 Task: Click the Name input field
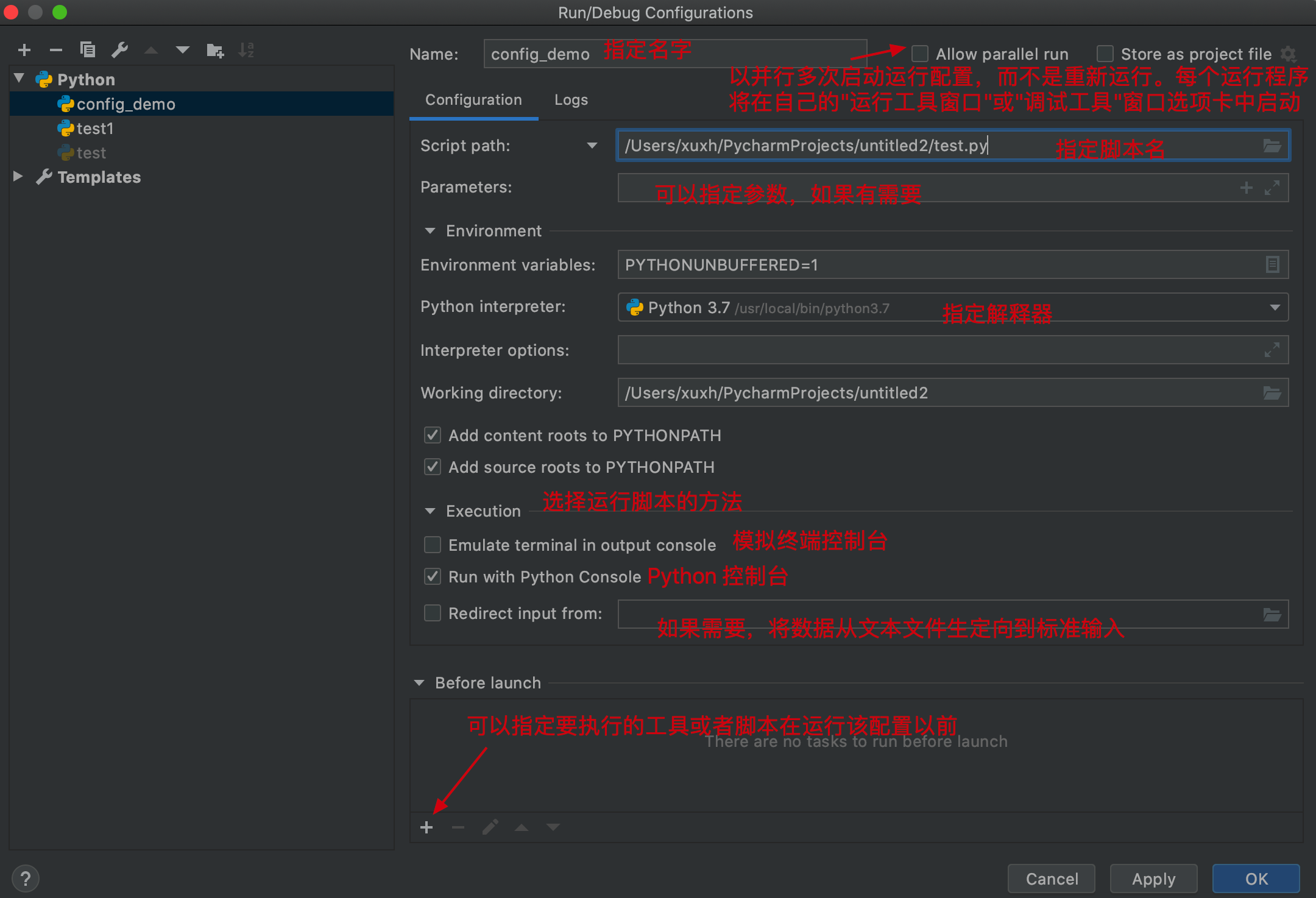pyautogui.click(x=675, y=54)
